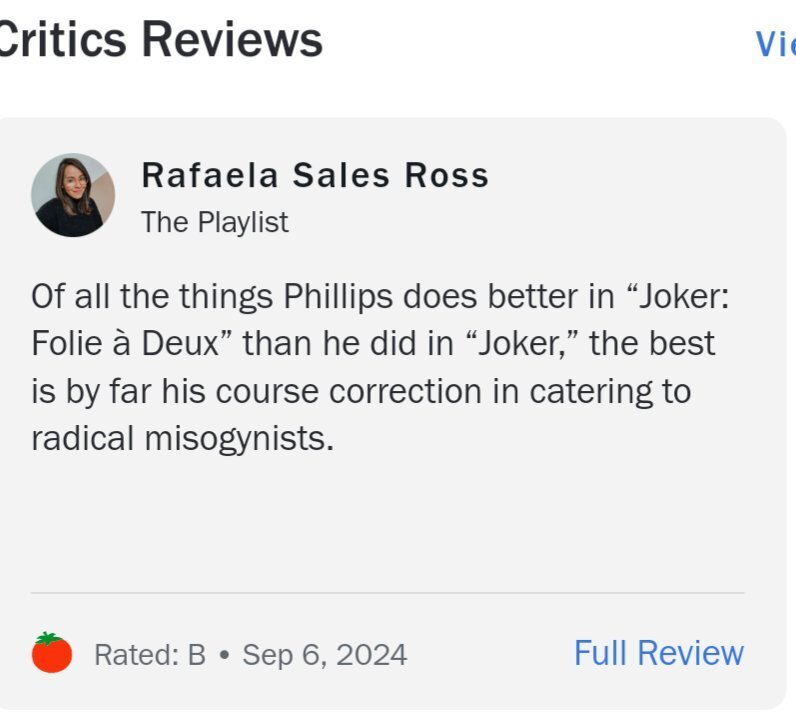Select The Playlist publication name
Screen dimensions: 796x717
click(x=214, y=222)
